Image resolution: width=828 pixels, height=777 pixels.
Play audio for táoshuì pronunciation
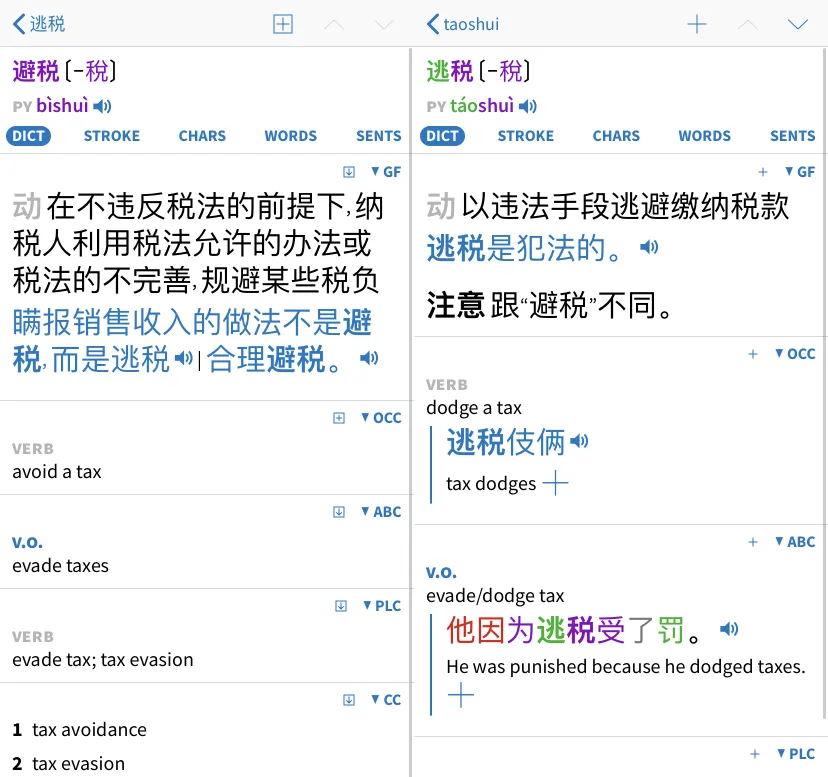(x=528, y=106)
